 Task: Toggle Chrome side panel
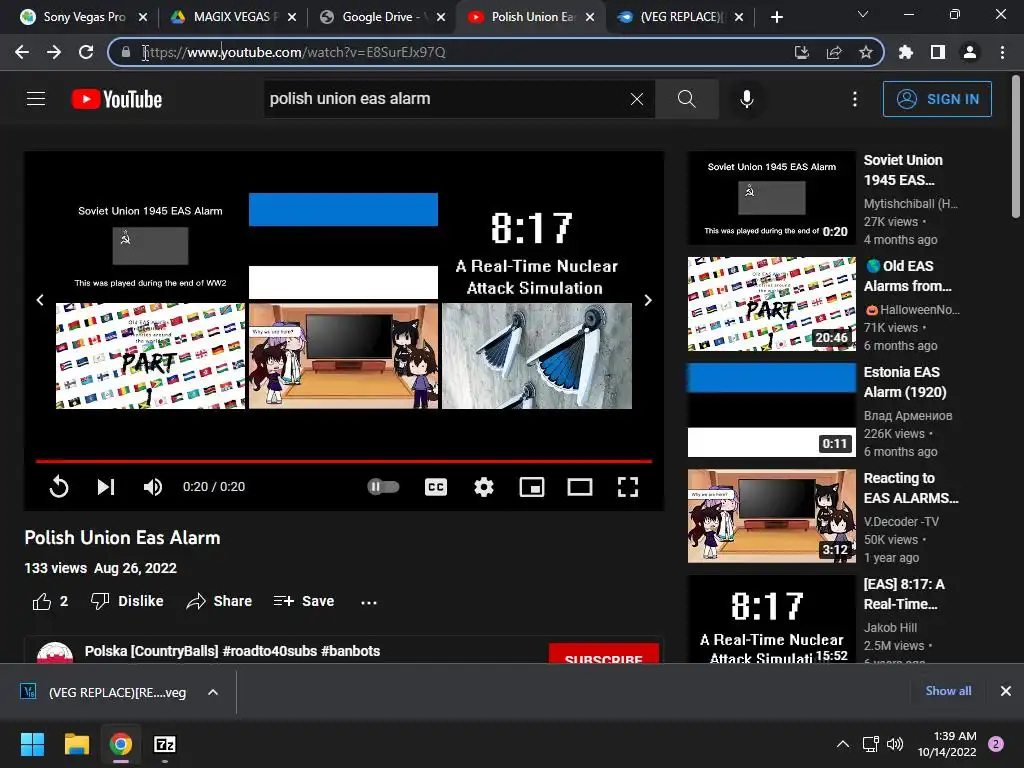click(x=938, y=52)
